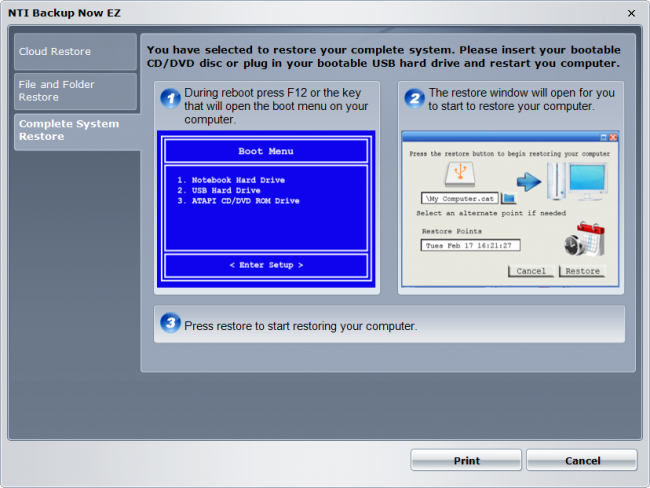
Task: Select the Complete System Restore tab
Action: [77, 131]
